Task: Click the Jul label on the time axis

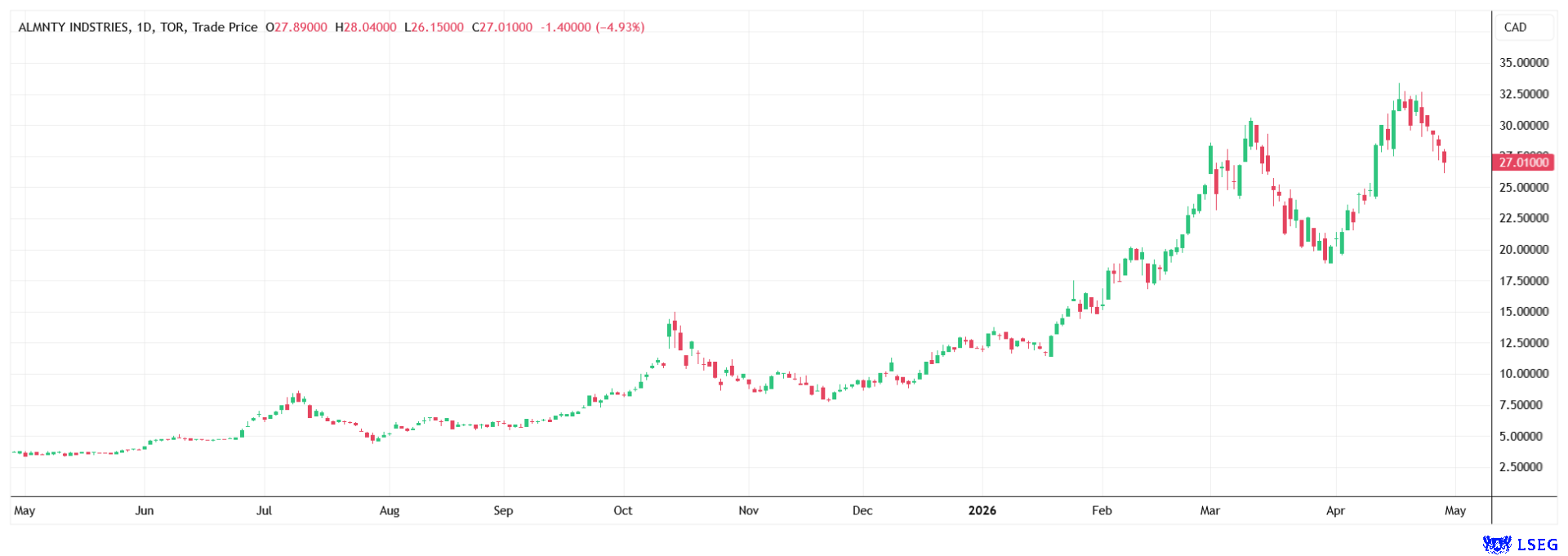Action: [264, 510]
